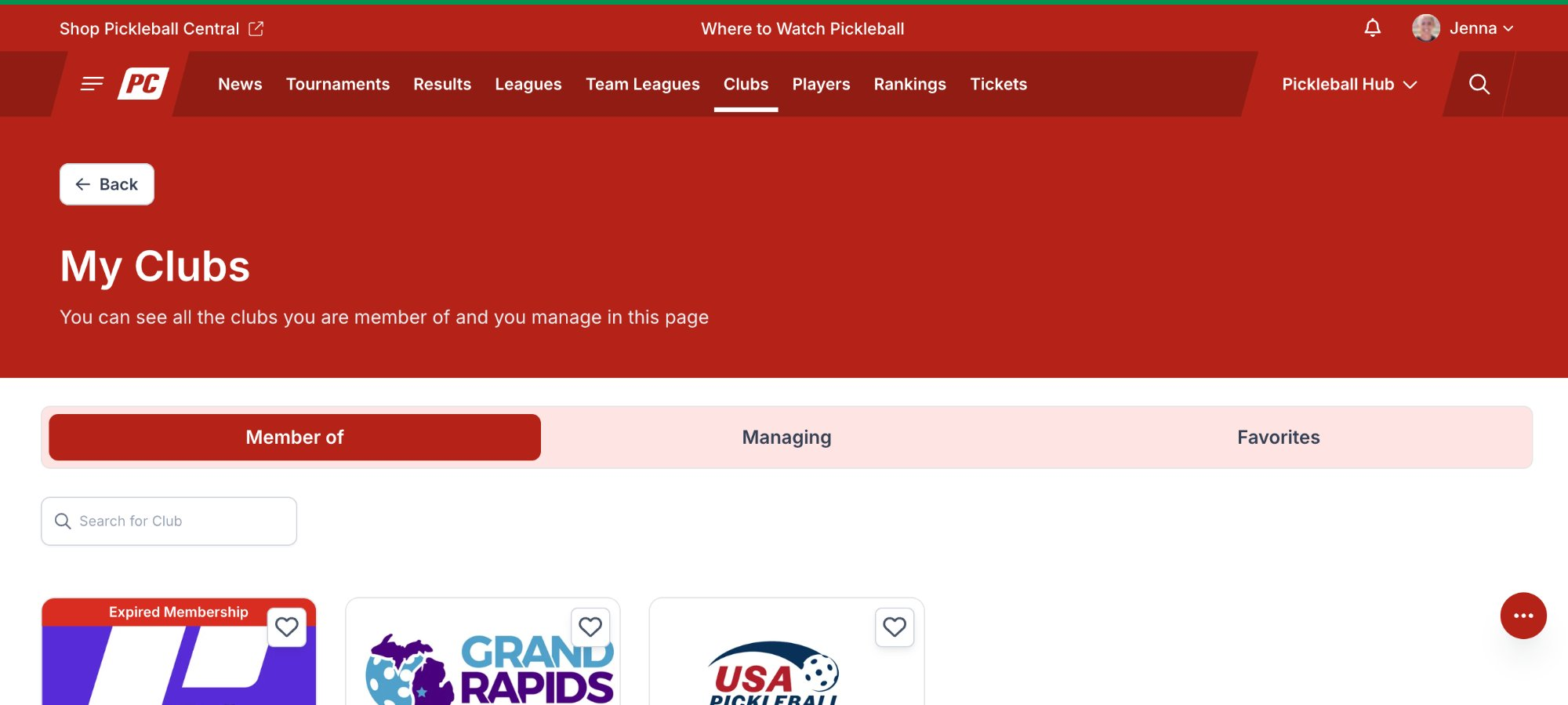Favorite the Grand Rapids club card
Viewport: 1568px width, 705px height.
click(x=590, y=627)
